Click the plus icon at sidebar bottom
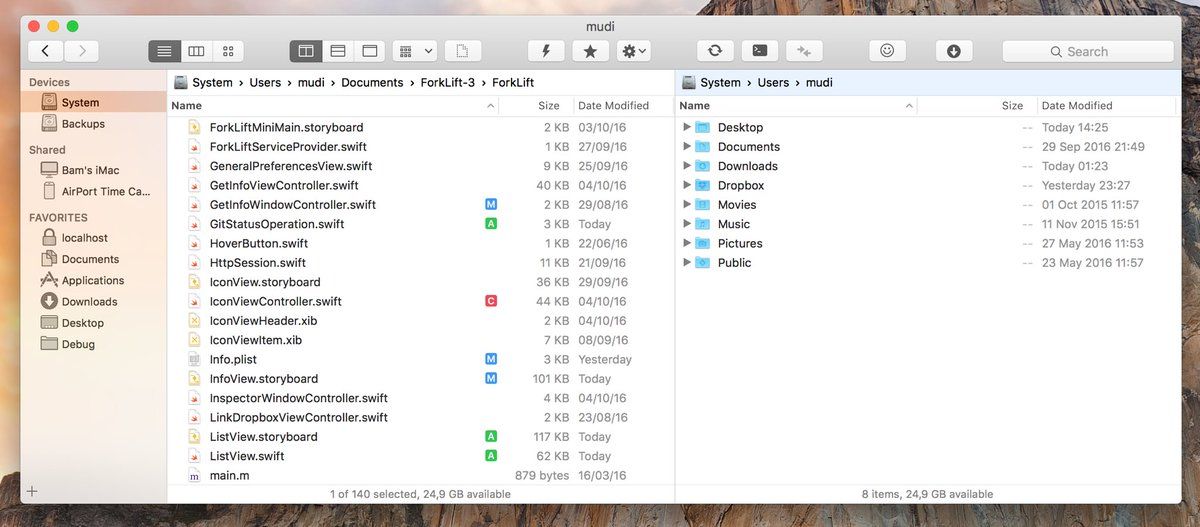 pos(32,491)
